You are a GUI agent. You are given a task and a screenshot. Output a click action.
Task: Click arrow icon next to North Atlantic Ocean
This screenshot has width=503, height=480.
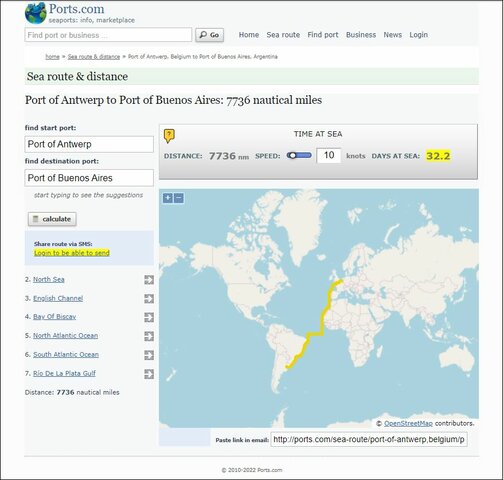[149, 336]
